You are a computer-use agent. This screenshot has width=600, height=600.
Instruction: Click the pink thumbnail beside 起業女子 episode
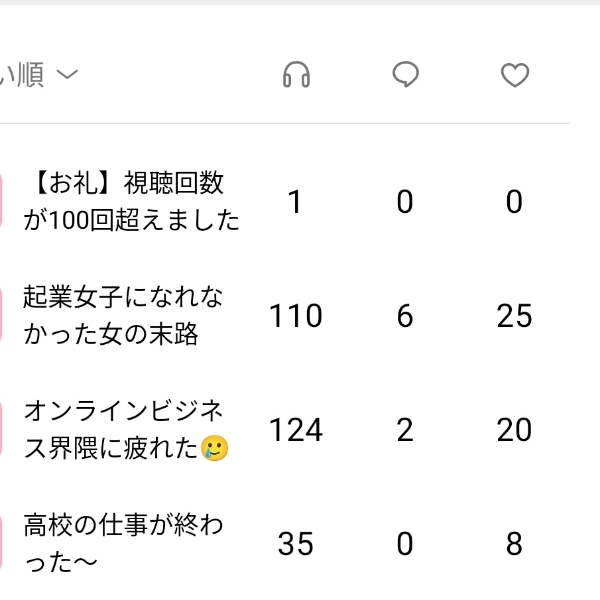3,315
